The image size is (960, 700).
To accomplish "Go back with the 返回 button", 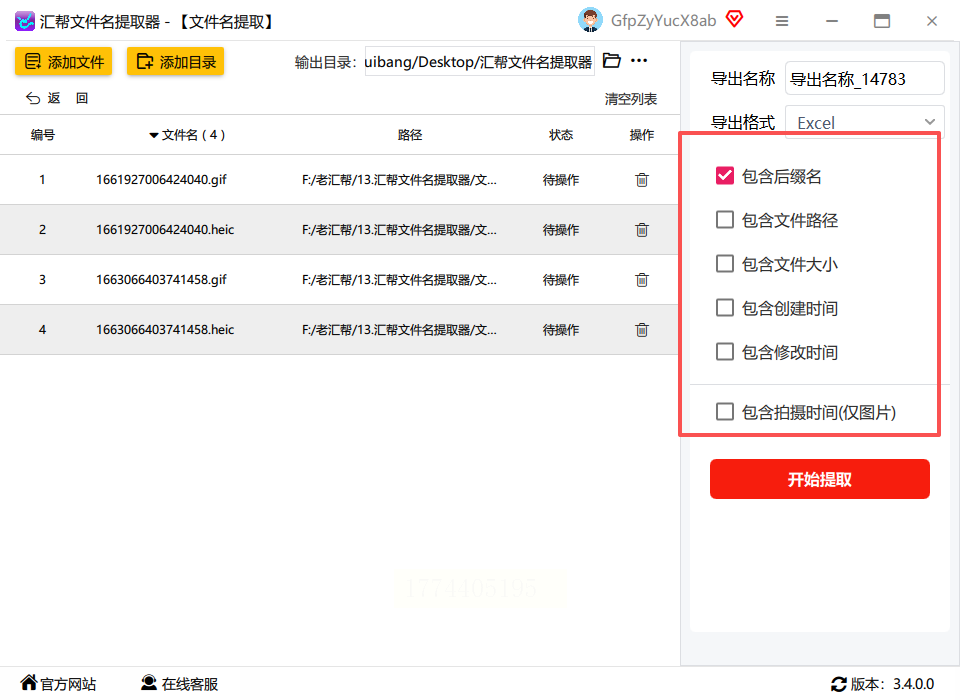I will [57, 99].
